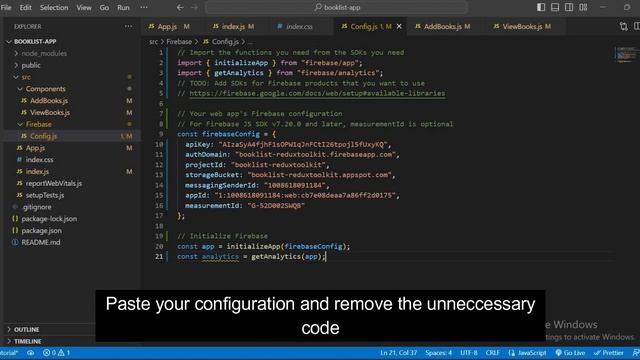
Task: Open index.css from the Explorer tree
Action: [39, 160]
